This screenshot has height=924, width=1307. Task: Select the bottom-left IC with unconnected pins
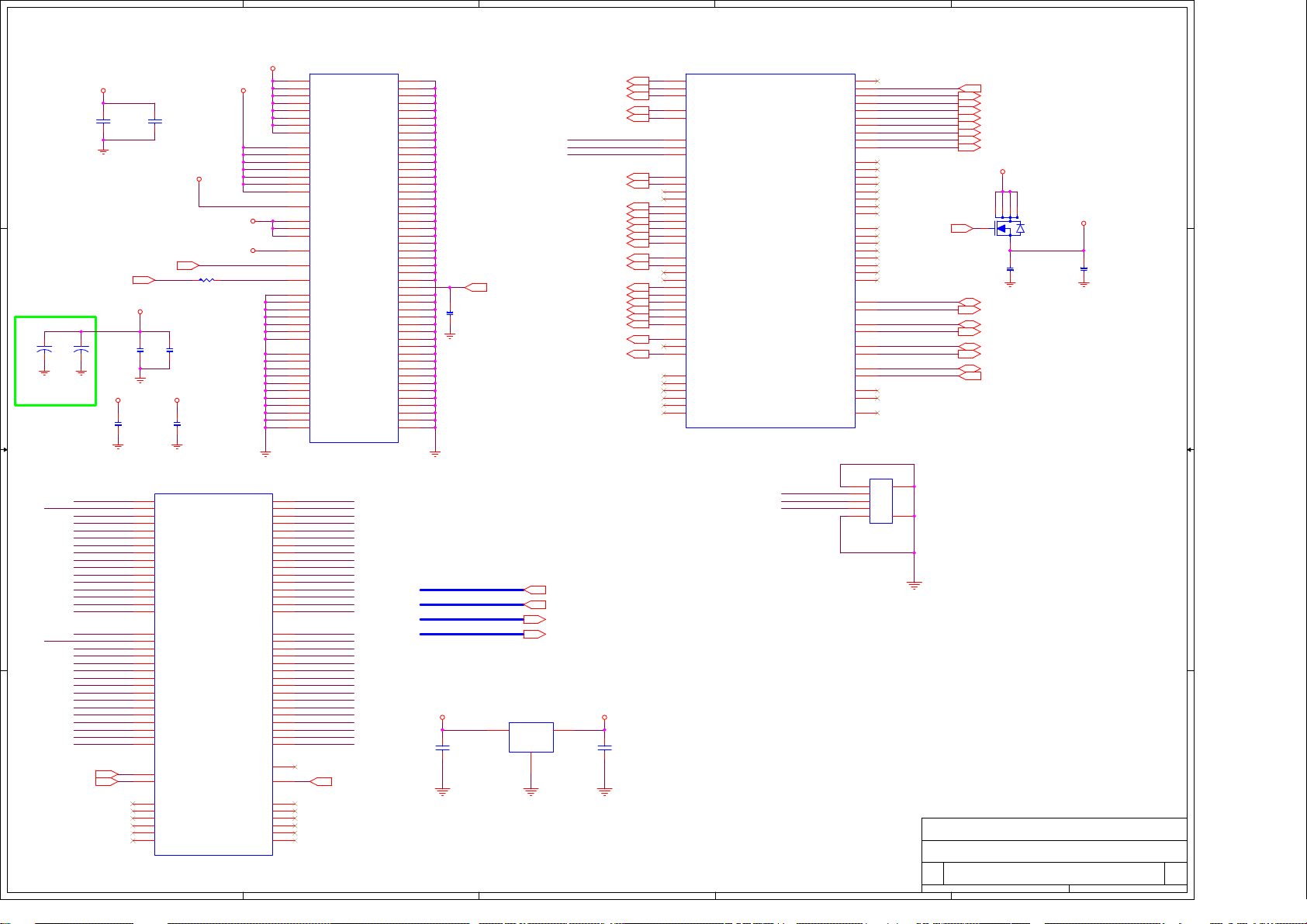point(213,674)
